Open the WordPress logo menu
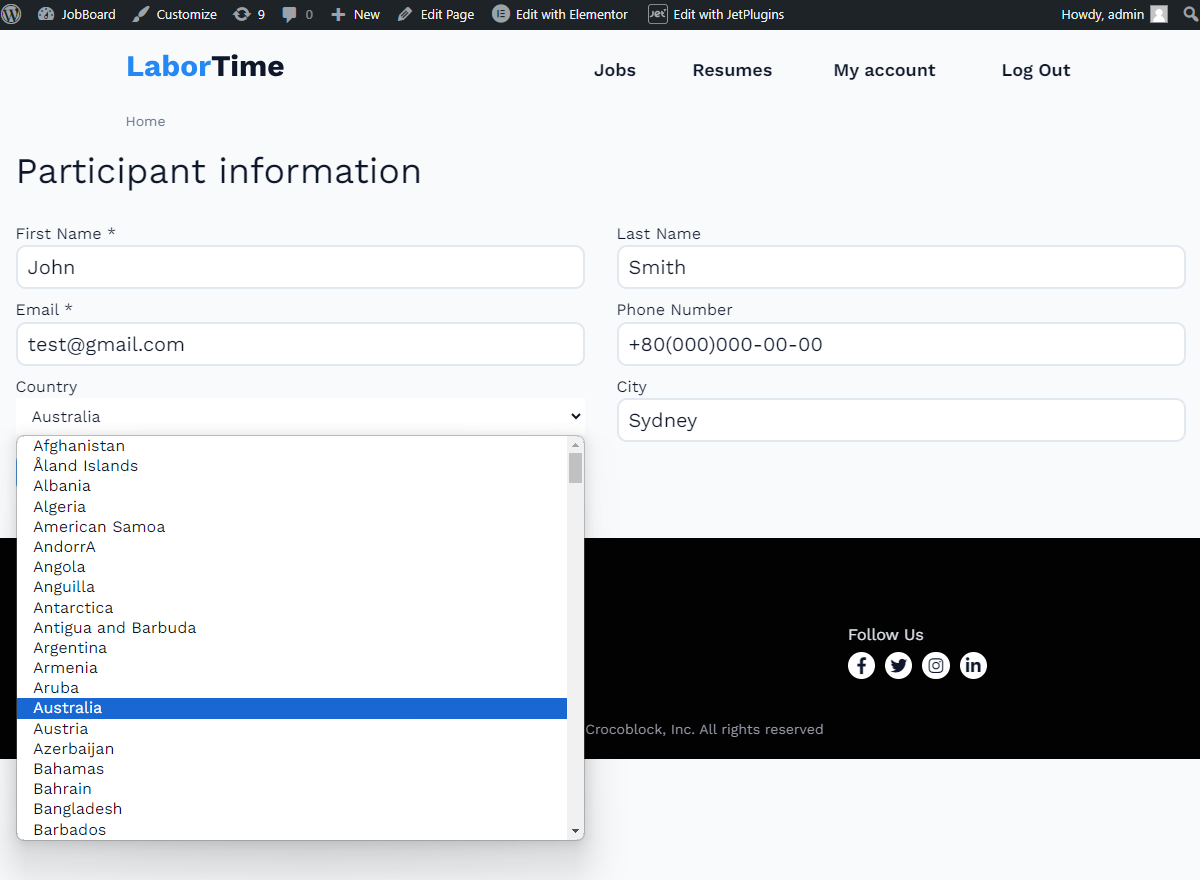1200x880 pixels. pyautogui.click(x=11, y=14)
